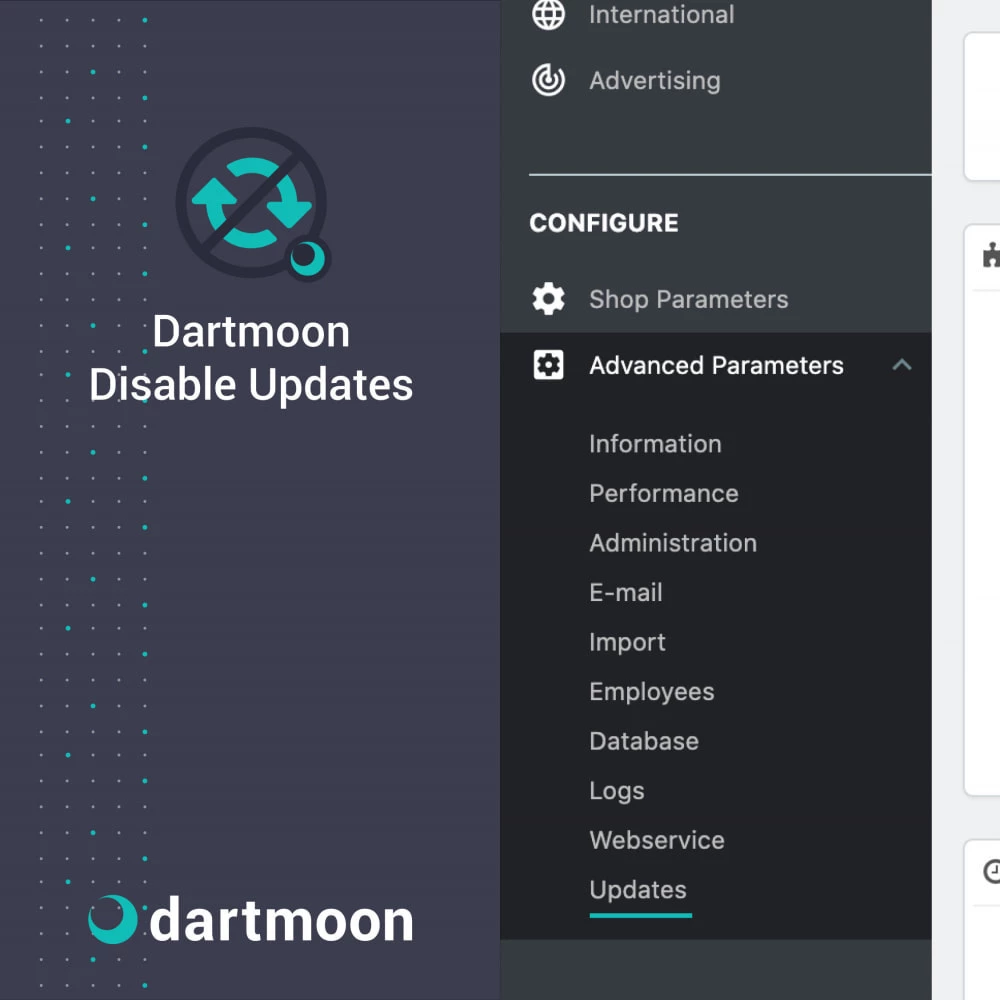Image resolution: width=1000 pixels, height=1000 pixels.
Task: Click the puzzle piece module icon
Action: pyautogui.click(x=991, y=255)
